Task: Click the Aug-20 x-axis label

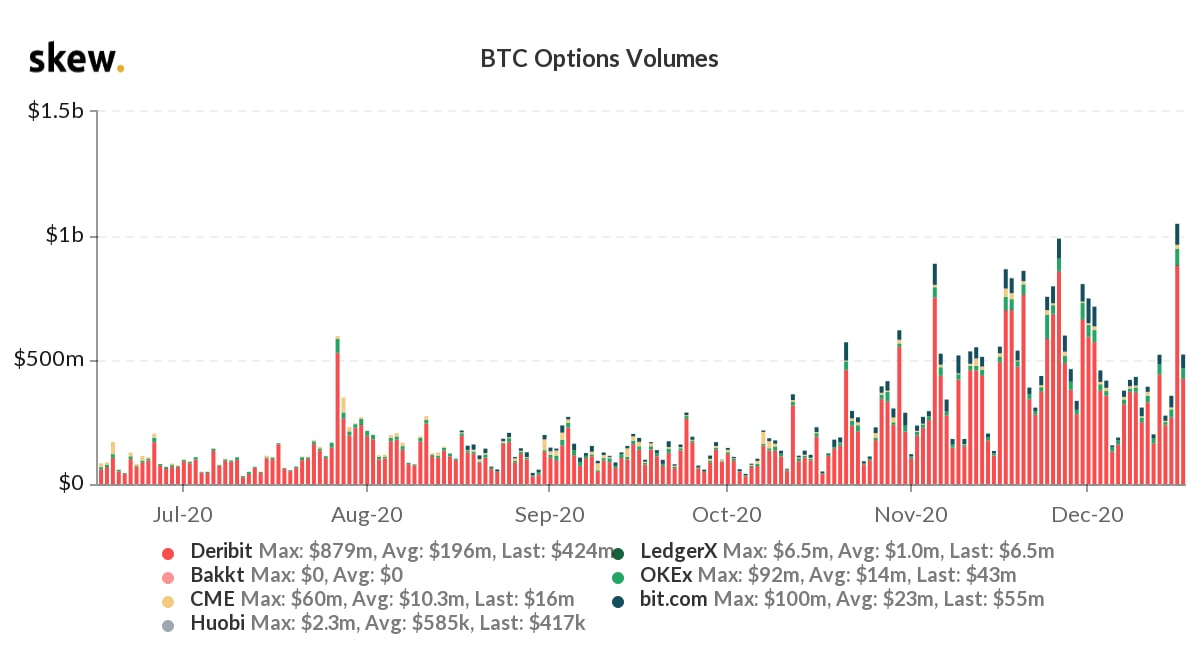Action: coord(367,515)
